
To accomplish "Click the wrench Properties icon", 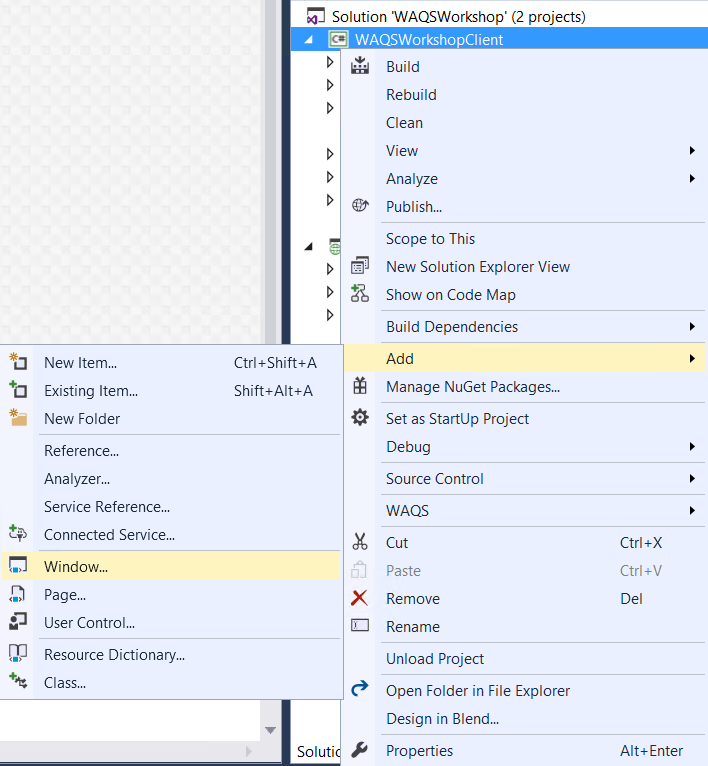I will [x=360, y=749].
